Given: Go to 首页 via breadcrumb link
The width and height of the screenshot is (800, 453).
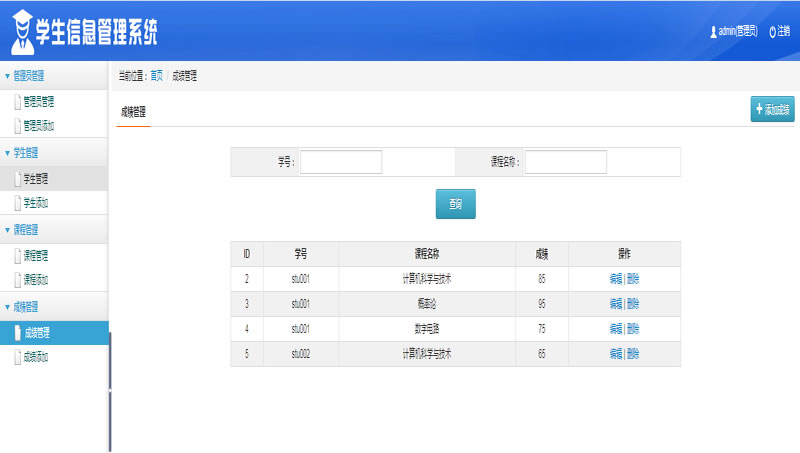Looking at the screenshot, I should [156, 76].
